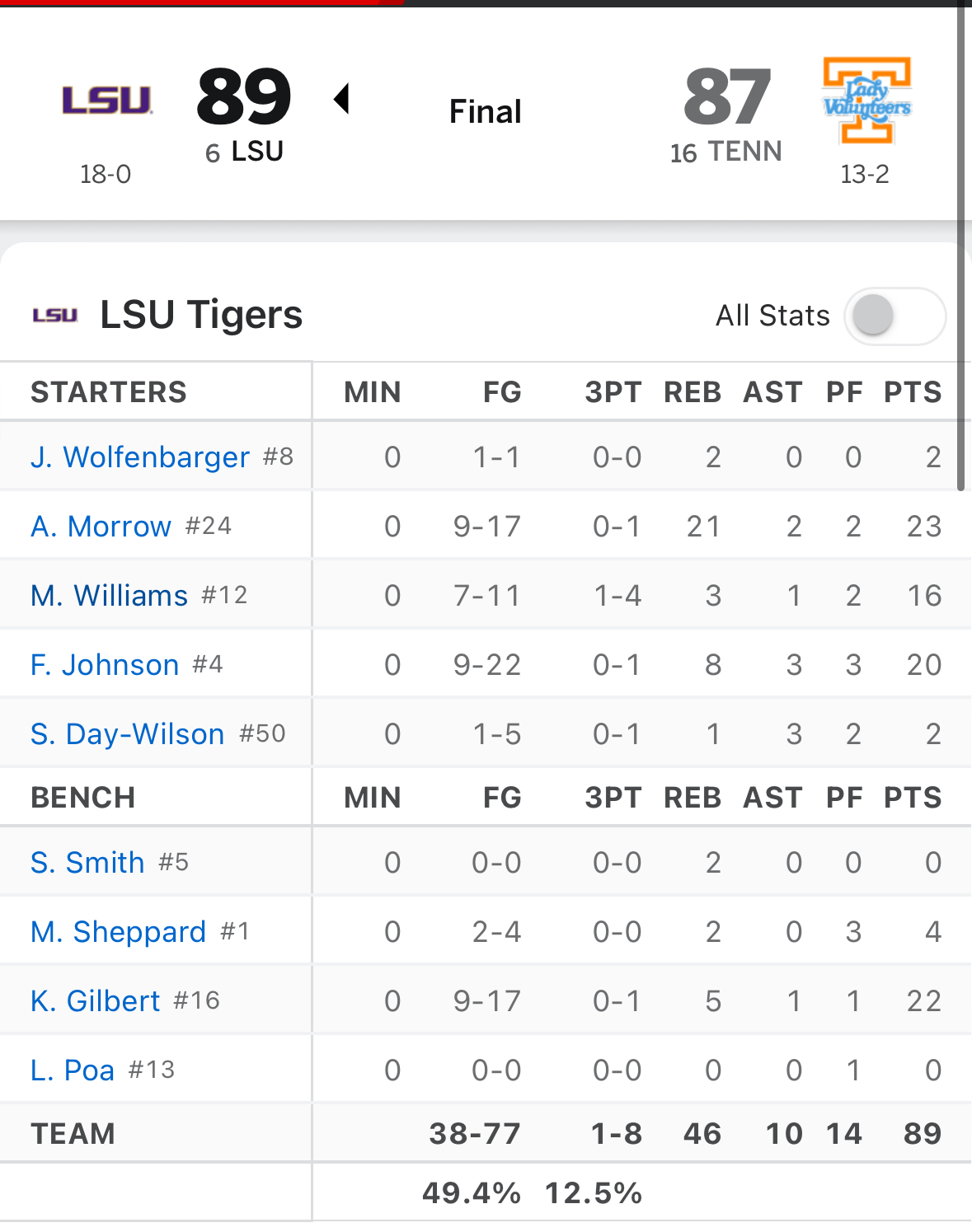Click the Tennessee Lady Volunteers logo
Image resolution: width=972 pixels, height=1232 pixels.
click(866, 101)
